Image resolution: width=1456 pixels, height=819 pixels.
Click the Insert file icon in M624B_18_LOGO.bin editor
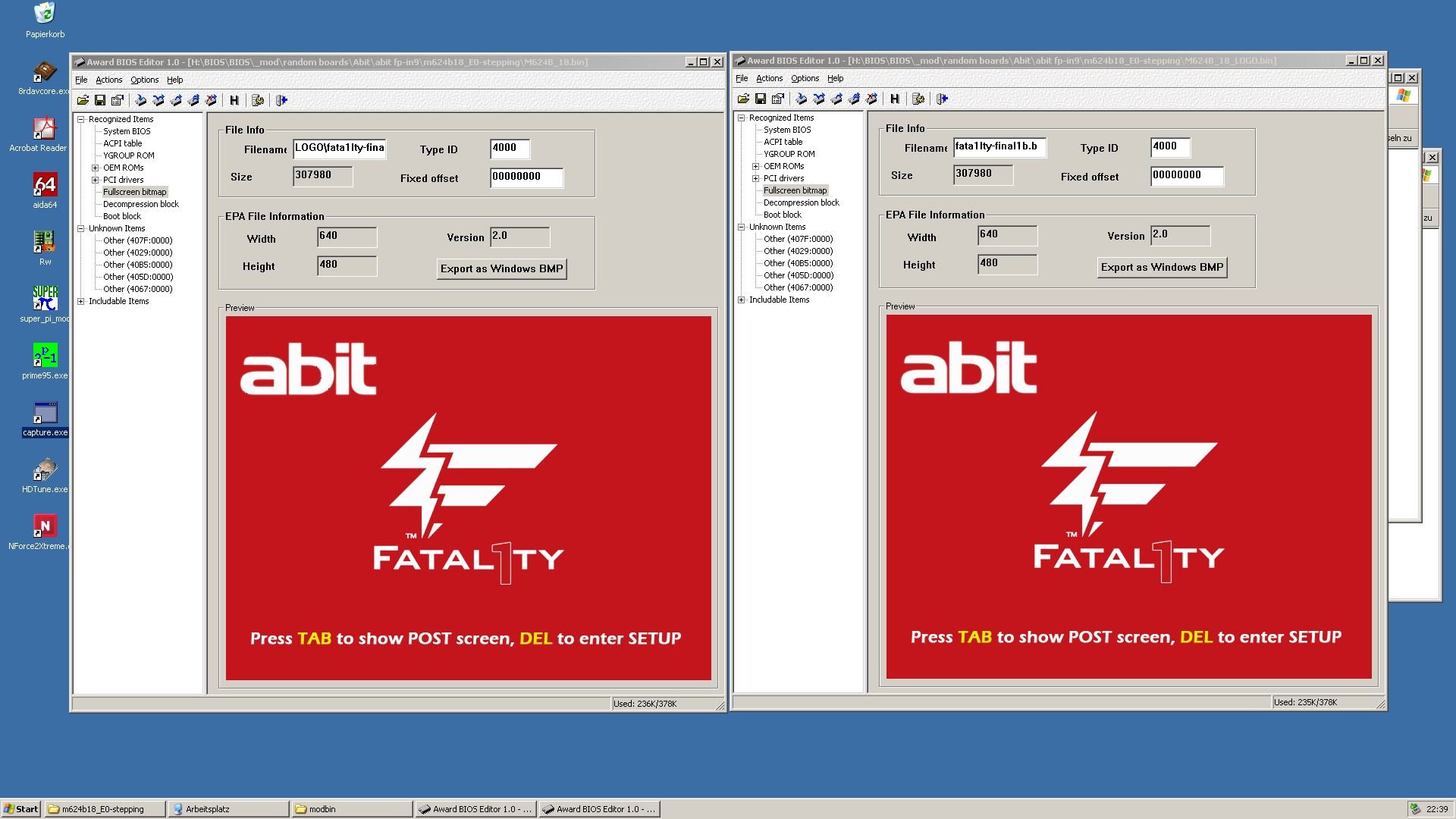coord(802,99)
